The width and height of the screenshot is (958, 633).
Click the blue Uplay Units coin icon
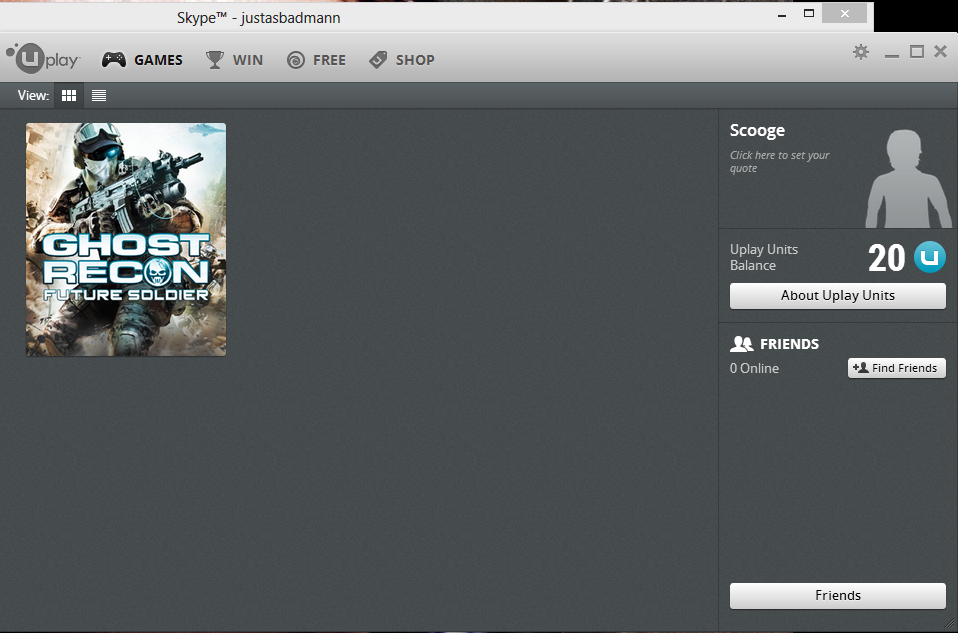(929, 257)
